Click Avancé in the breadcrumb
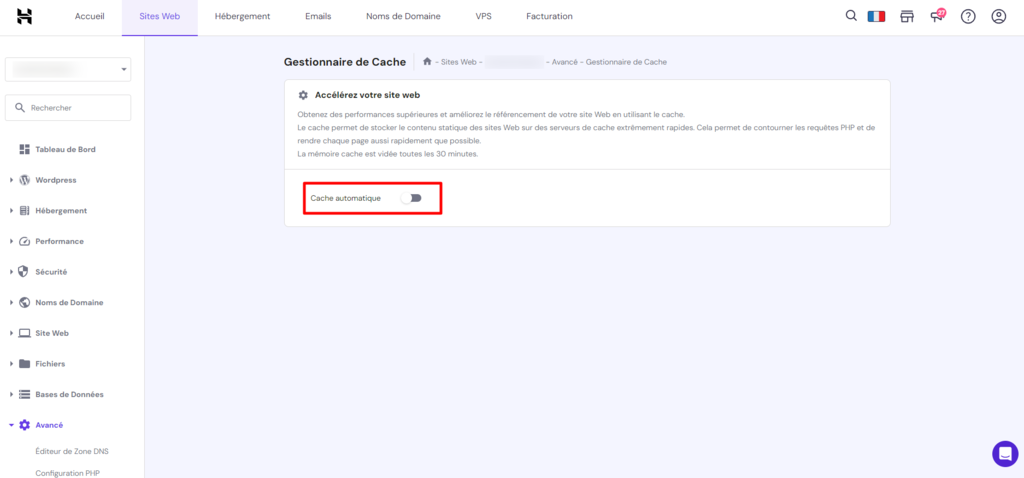The height and width of the screenshot is (478, 1024). pyautogui.click(x=564, y=62)
